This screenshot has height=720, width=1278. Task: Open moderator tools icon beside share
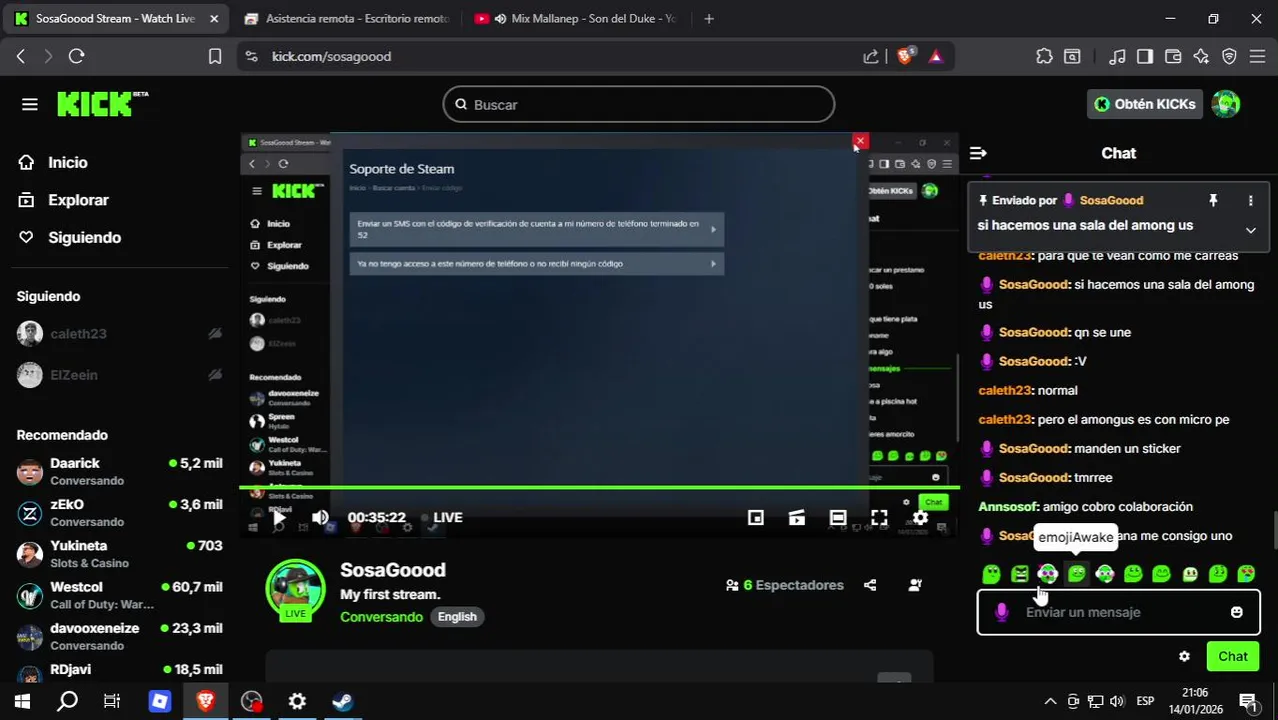(915, 585)
